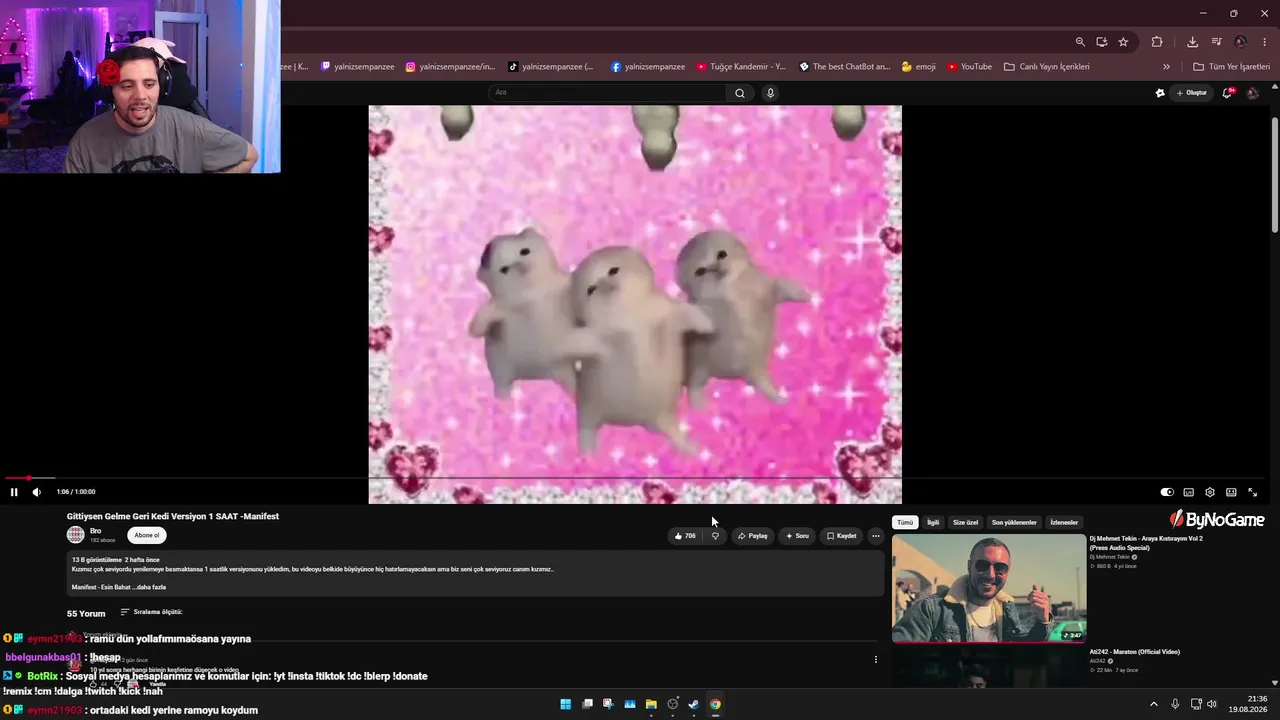Start voice search with the microphone

click(770, 93)
